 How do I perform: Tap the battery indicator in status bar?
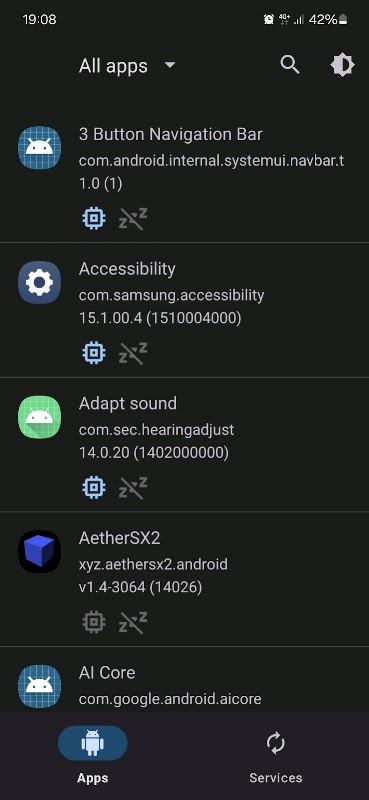[x=343, y=20]
